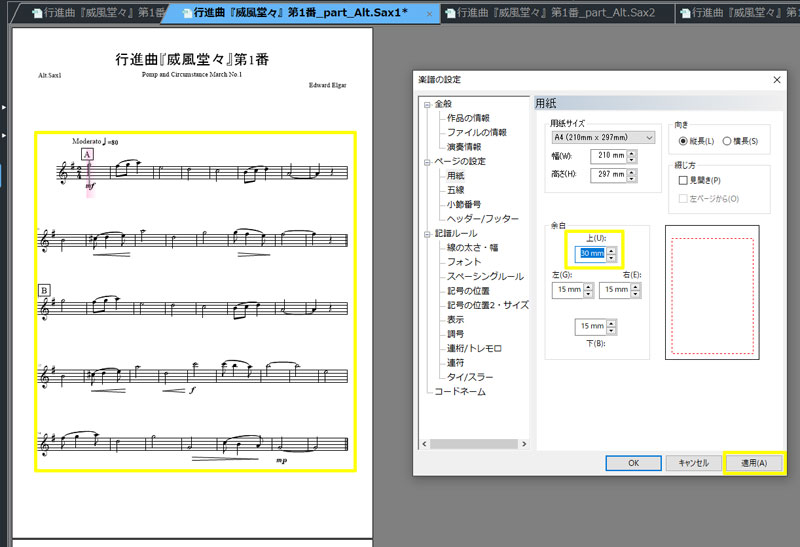Viewport: 800px width, 547px height.
Task: Decrease the 上(U) top margin value
Action: coord(611,257)
